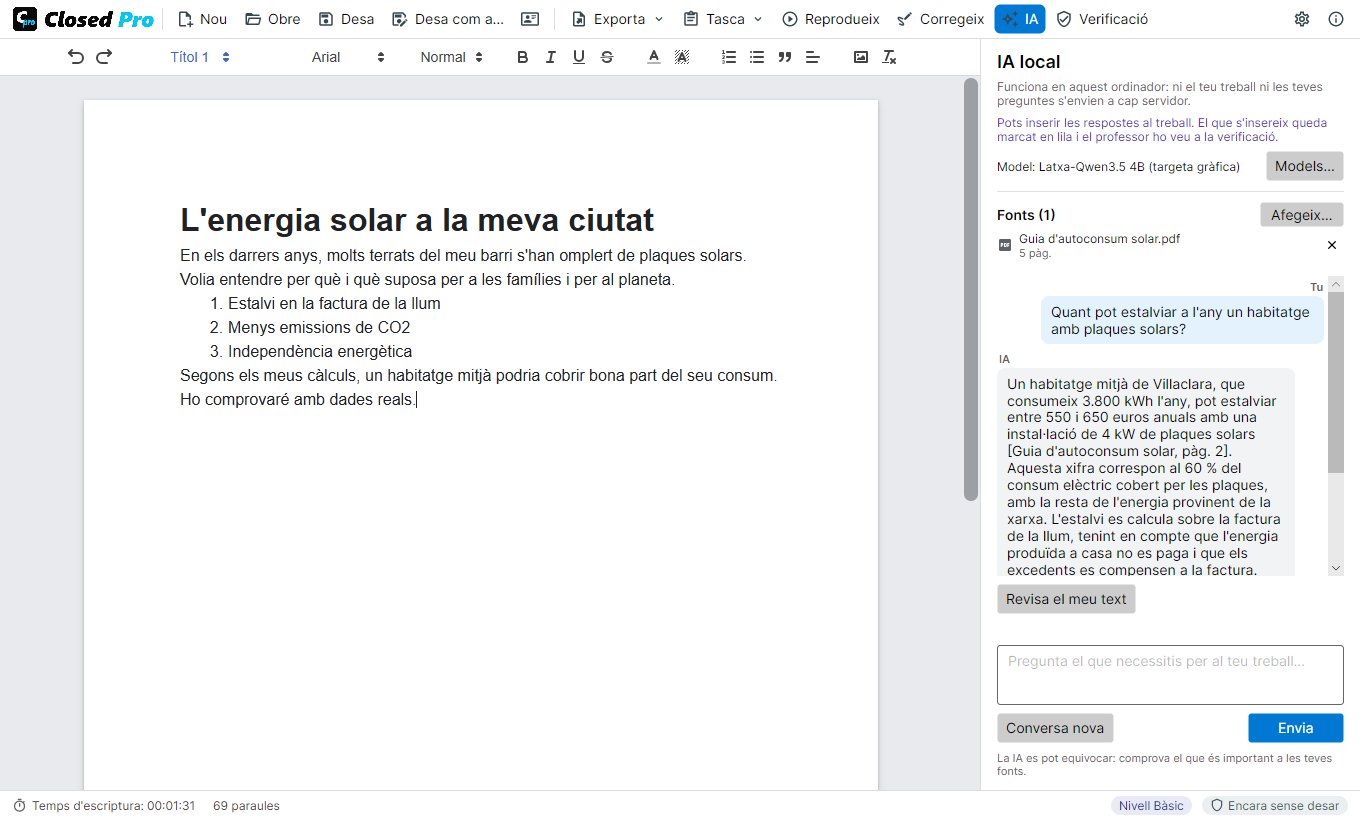Start a Conversa nova
Viewport: 1360px width, 820px height.
pyautogui.click(x=1055, y=728)
